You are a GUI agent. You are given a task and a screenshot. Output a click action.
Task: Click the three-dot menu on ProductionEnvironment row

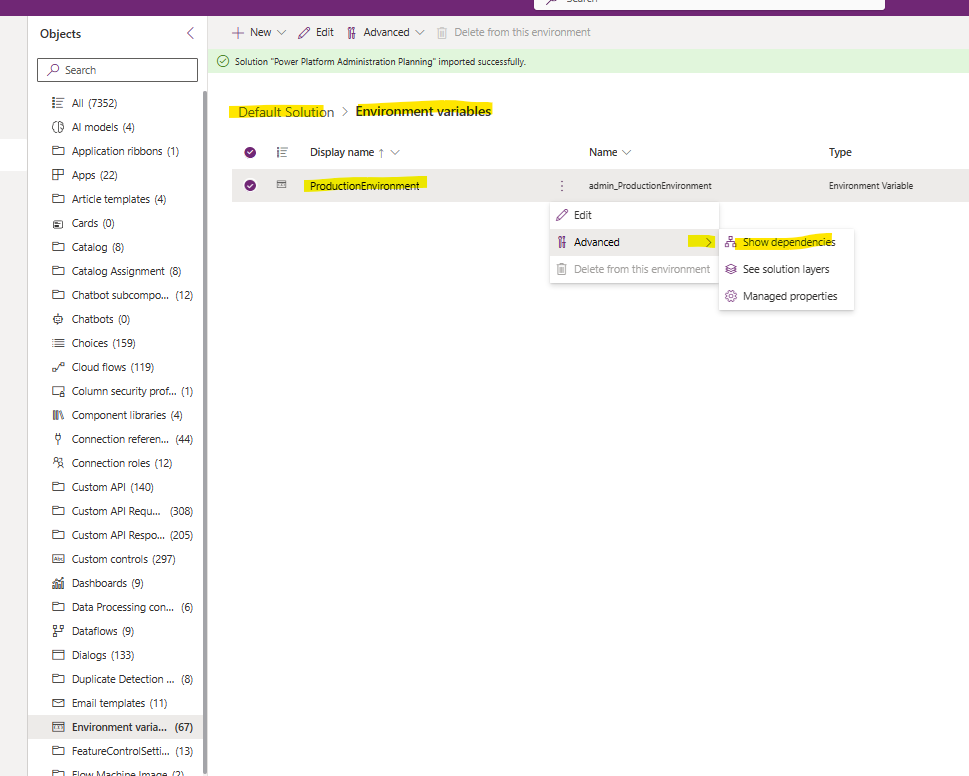(561, 185)
